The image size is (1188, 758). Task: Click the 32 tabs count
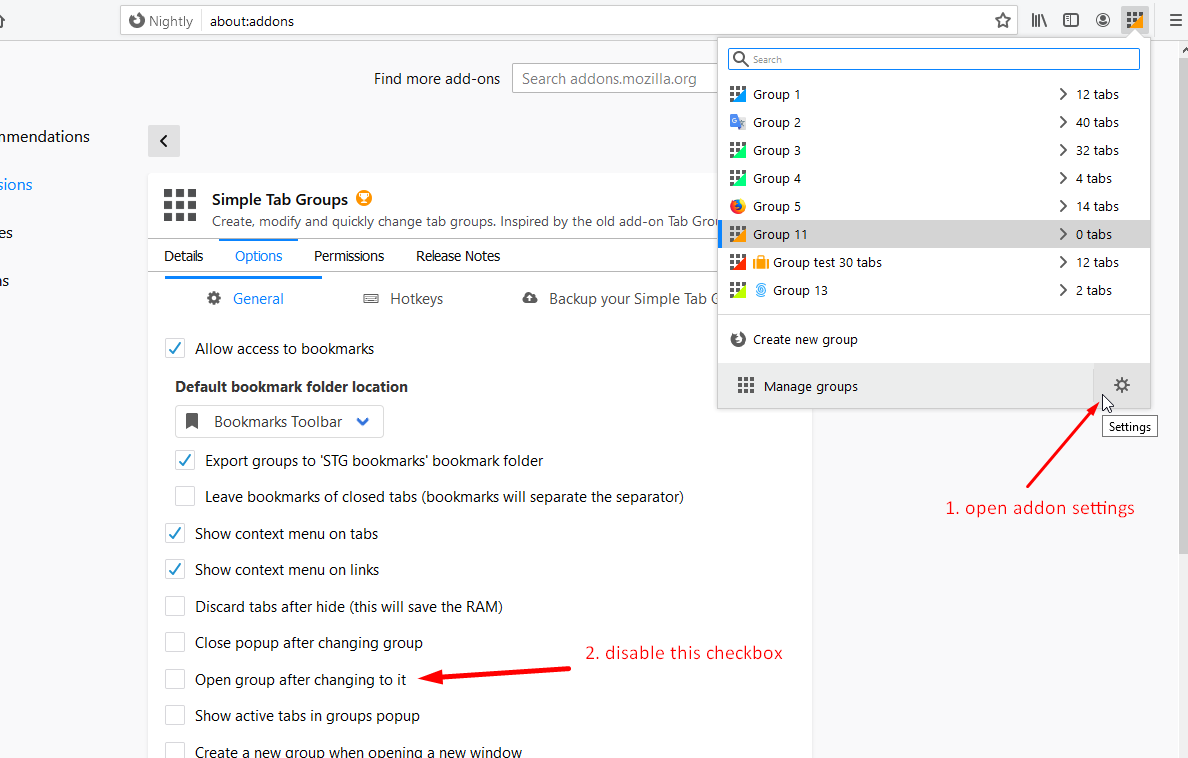tap(1097, 150)
